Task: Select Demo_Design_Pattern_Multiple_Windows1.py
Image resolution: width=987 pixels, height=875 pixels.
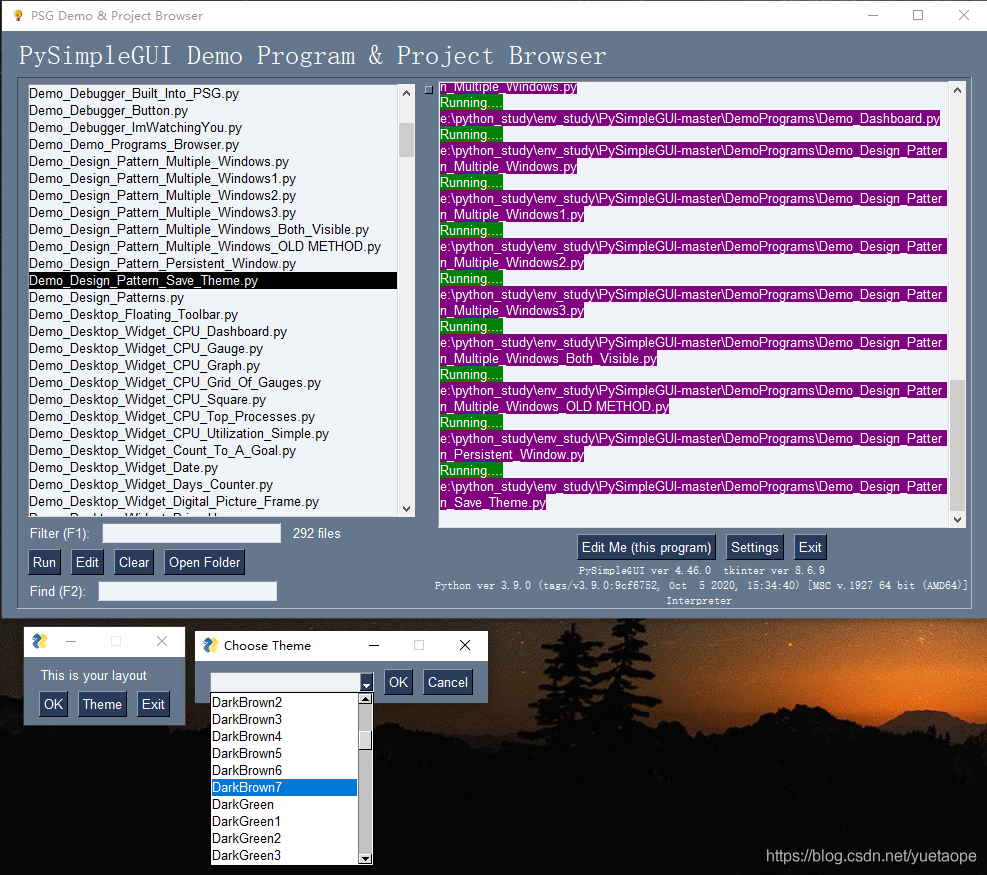Action: [x=213, y=179]
